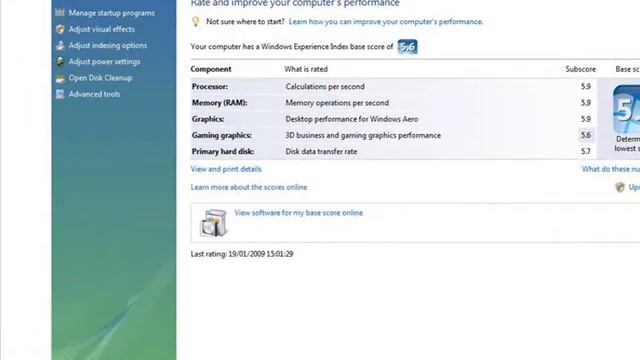This screenshot has height=360, width=640.
Task: Click Memory operations per second text
Action: click(337, 103)
